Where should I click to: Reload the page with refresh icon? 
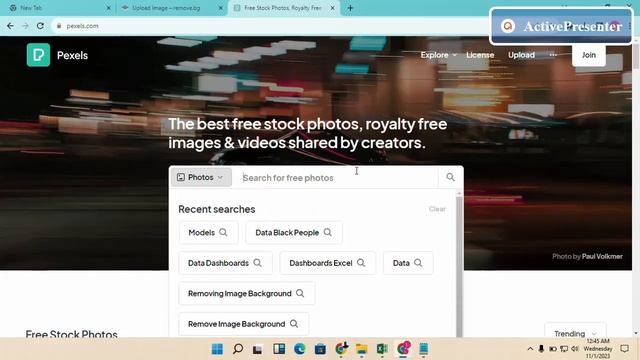pos(40,26)
